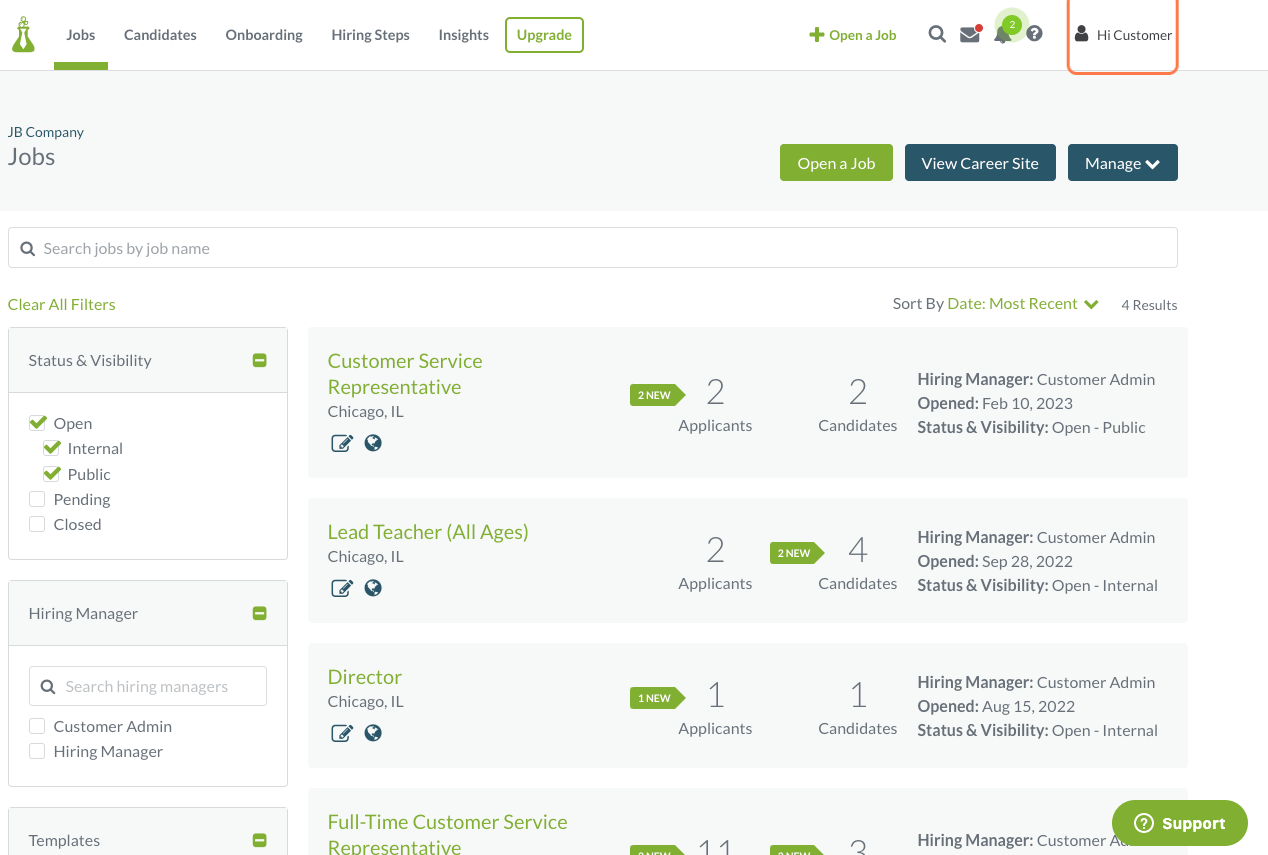Image resolution: width=1268 pixels, height=855 pixels.
Task: Open the search magnifier icon in header
Action: [937, 34]
